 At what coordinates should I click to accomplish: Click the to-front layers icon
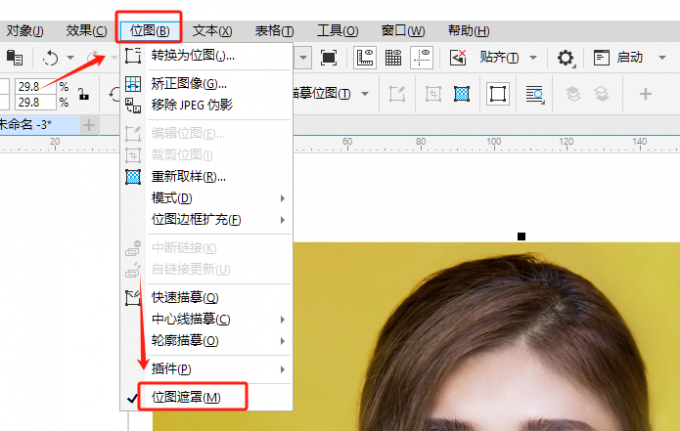point(573,94)
